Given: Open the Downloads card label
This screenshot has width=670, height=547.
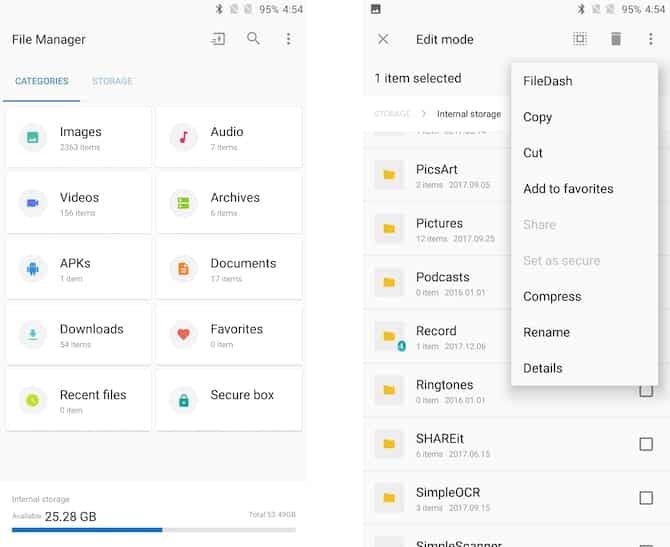Looking at the screenshot, I should 91,329.
